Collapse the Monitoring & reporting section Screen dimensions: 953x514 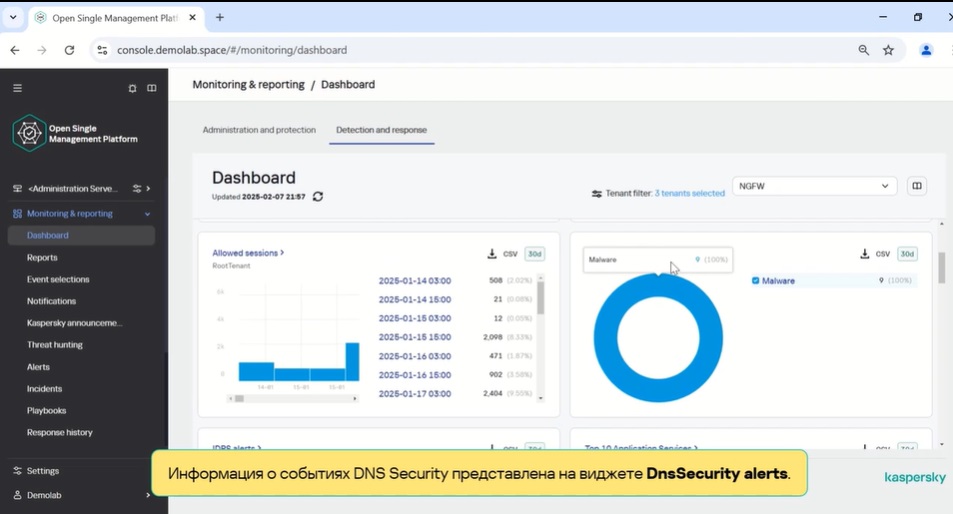tap(147, 214)
